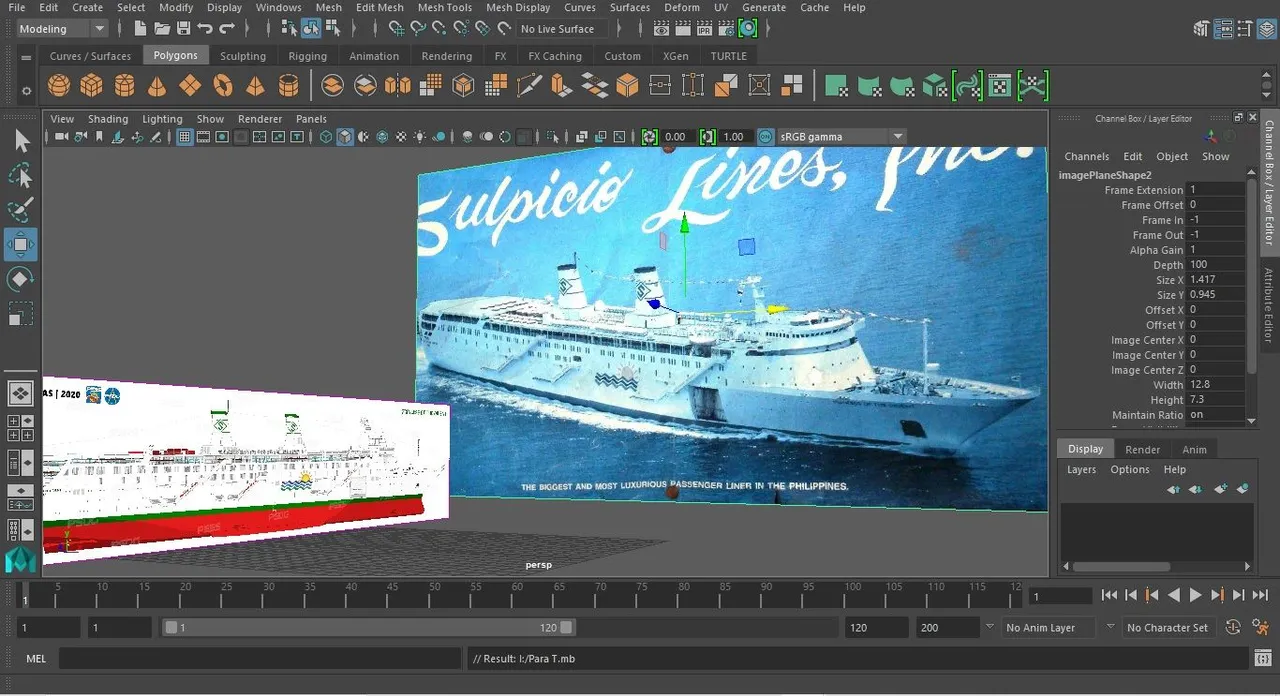Create a polygon Plane from shelf
This screenshot has height=696, width=1280.
[x=190, y=86]
